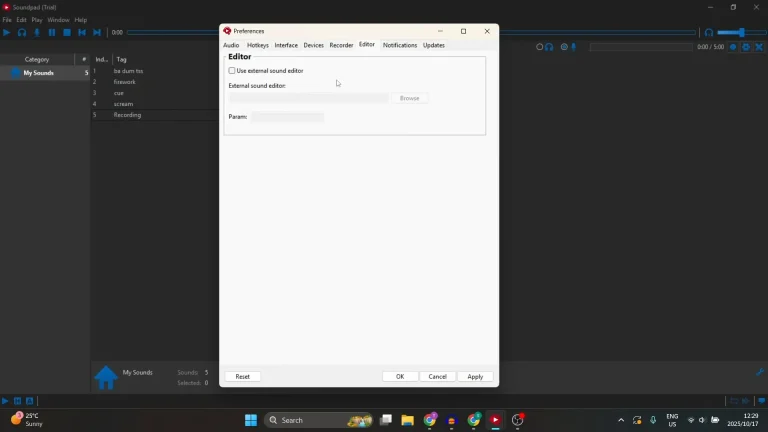
Task: Select the 'cue' sound row
Action: [x=155, y=93]
